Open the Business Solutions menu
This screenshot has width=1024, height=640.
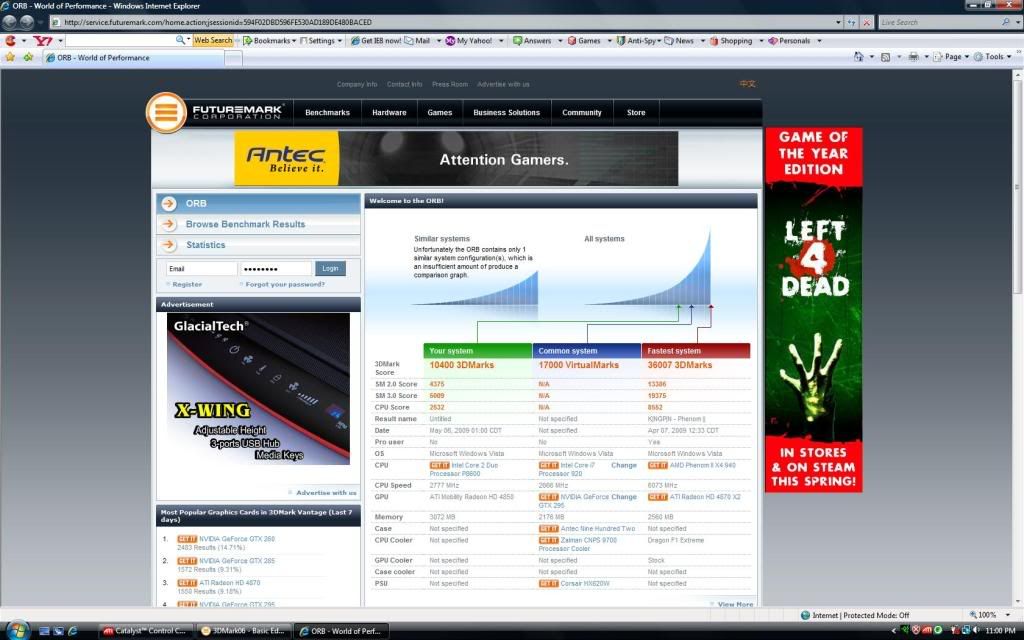coord(507,112)
